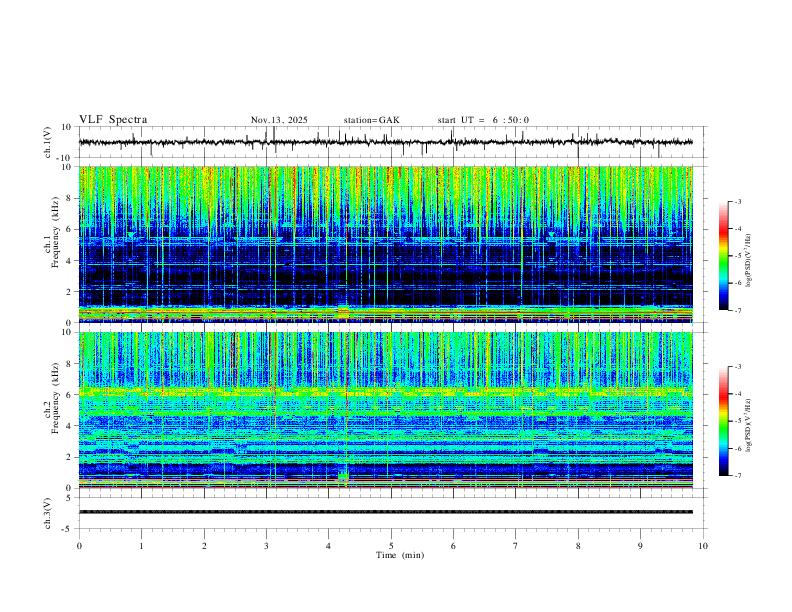This screenshot has height=612, width=792.
Task: Click the ch.1 voltage waveform trace
Action: (386, 142)
